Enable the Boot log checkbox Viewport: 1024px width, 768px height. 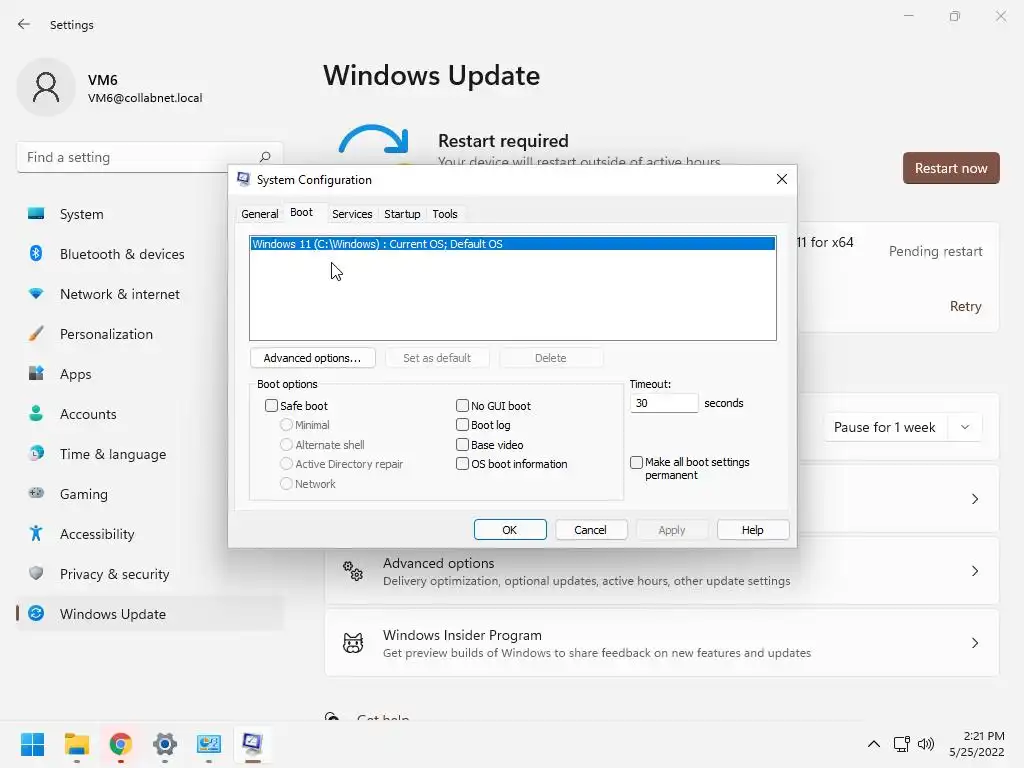(x=462, y=425)
